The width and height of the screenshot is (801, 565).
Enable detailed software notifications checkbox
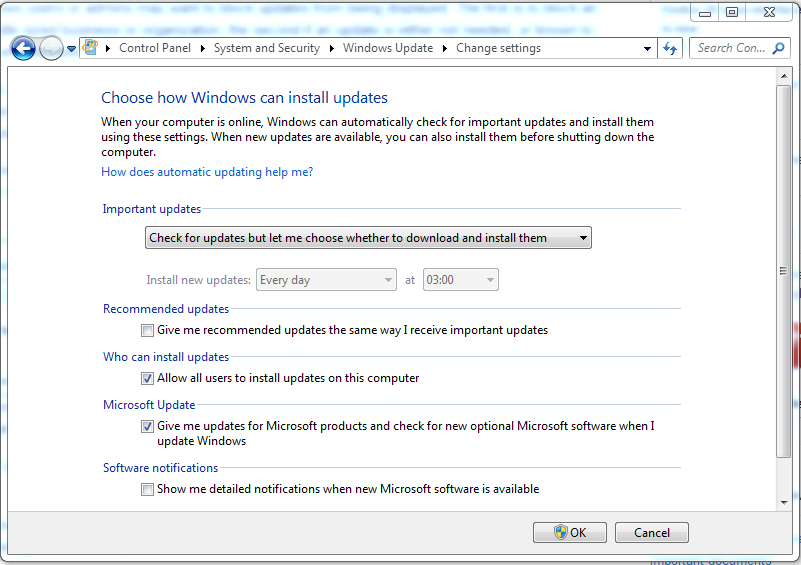click(147, 489)
